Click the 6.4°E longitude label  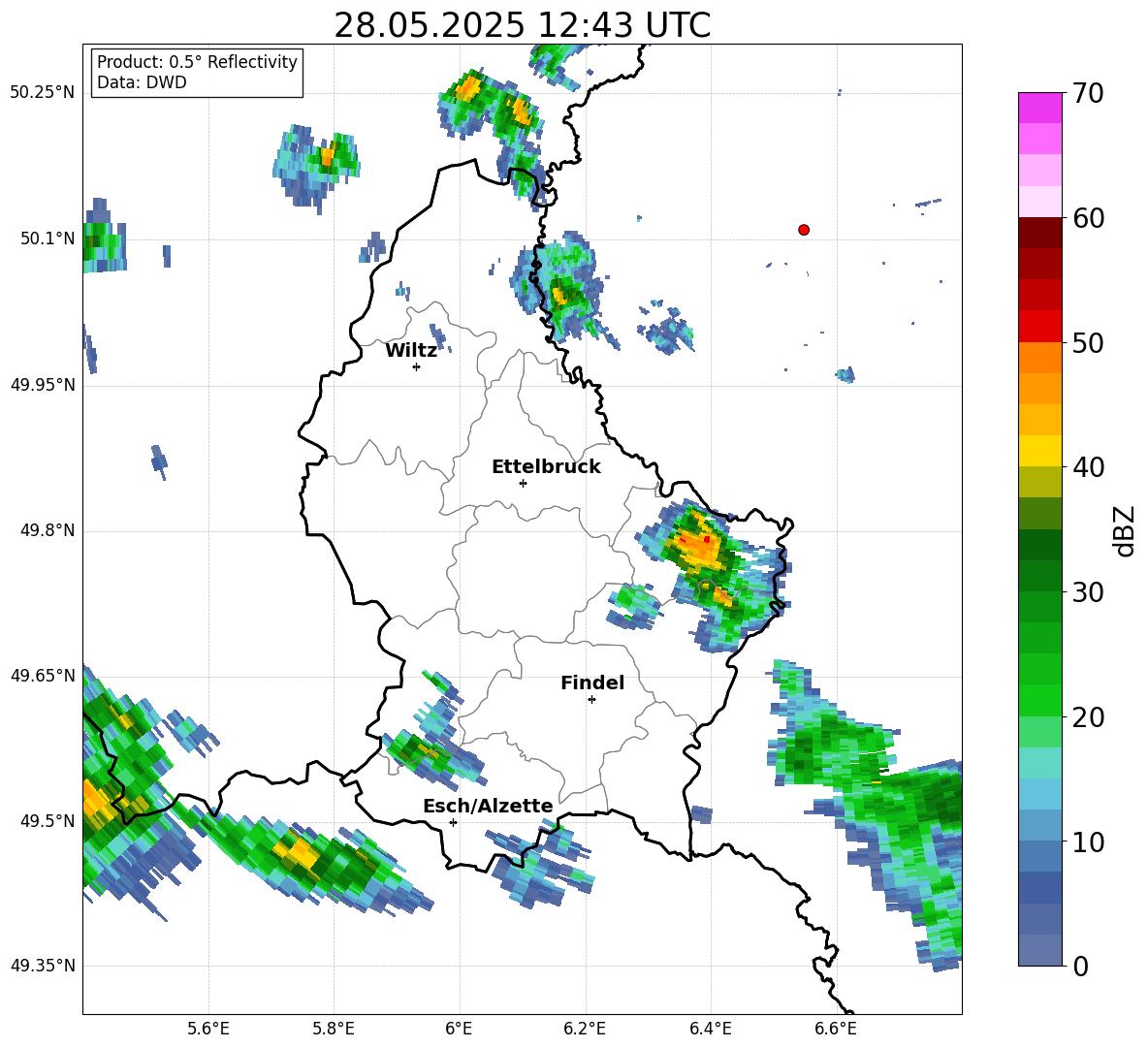point(710,1029)
